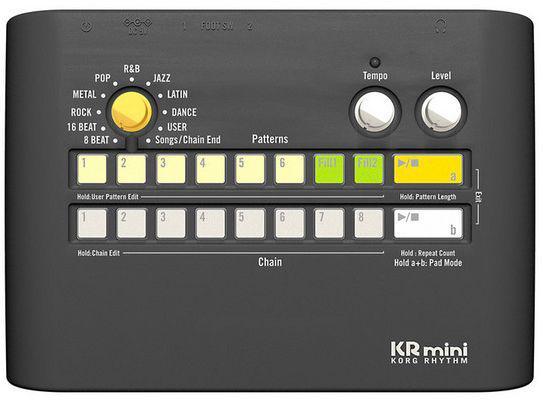Click the headphone jack icon
Image resolution: width=543 pixels, height=400 pixels.
pyautogui.click(x=441, y=26)
